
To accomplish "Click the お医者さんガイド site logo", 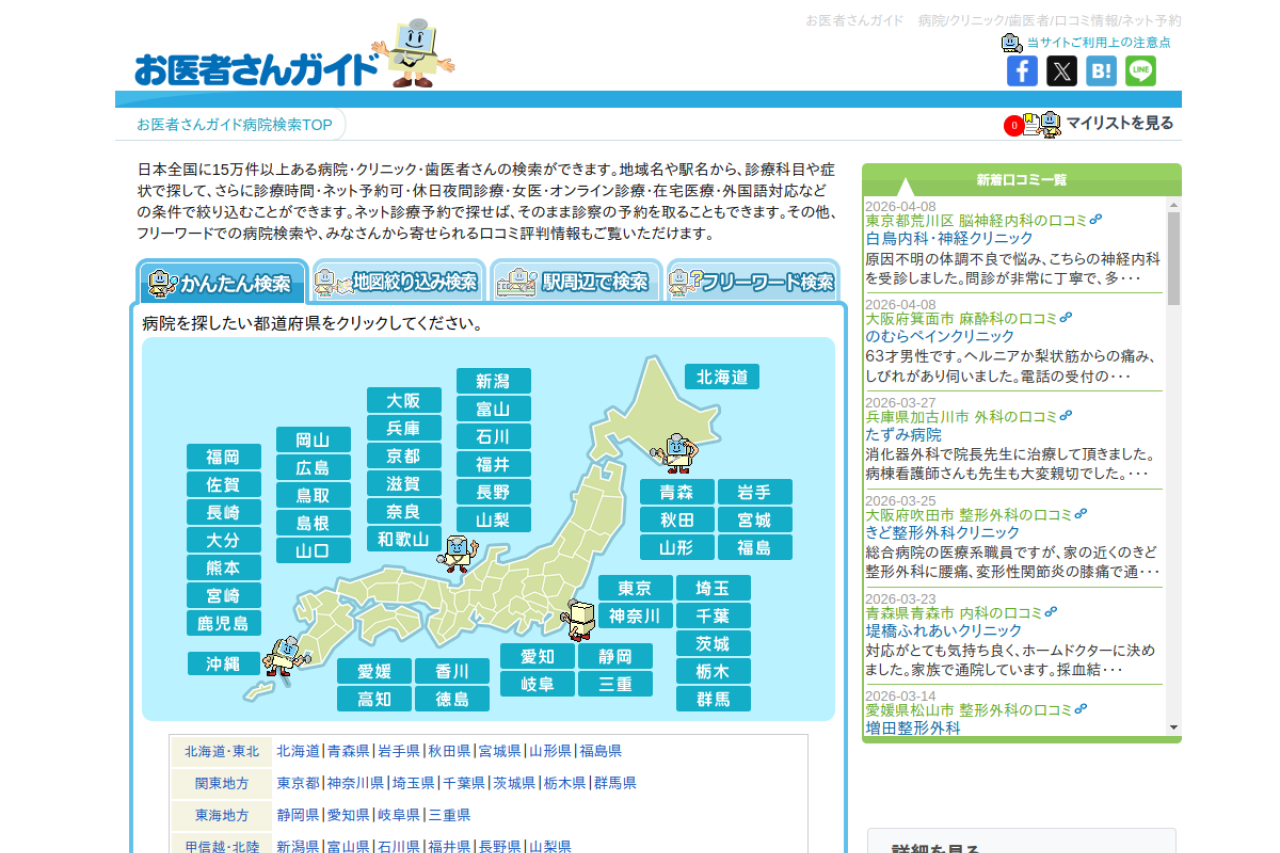I will [257, 68].
